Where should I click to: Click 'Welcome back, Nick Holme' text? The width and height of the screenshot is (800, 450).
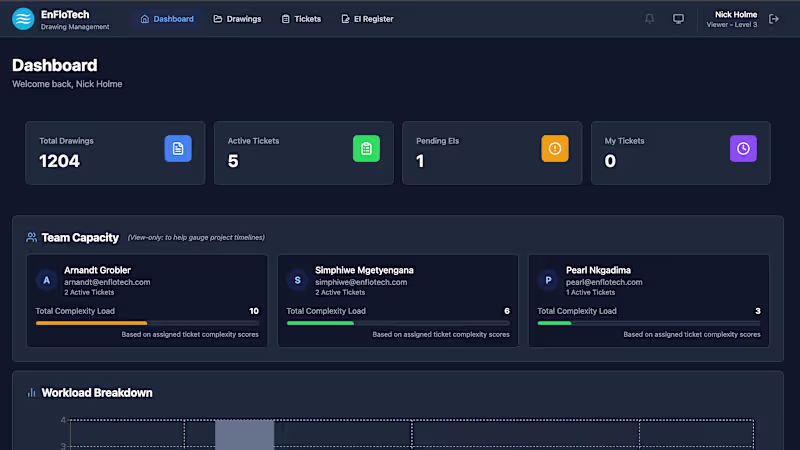tap(67, 84)
